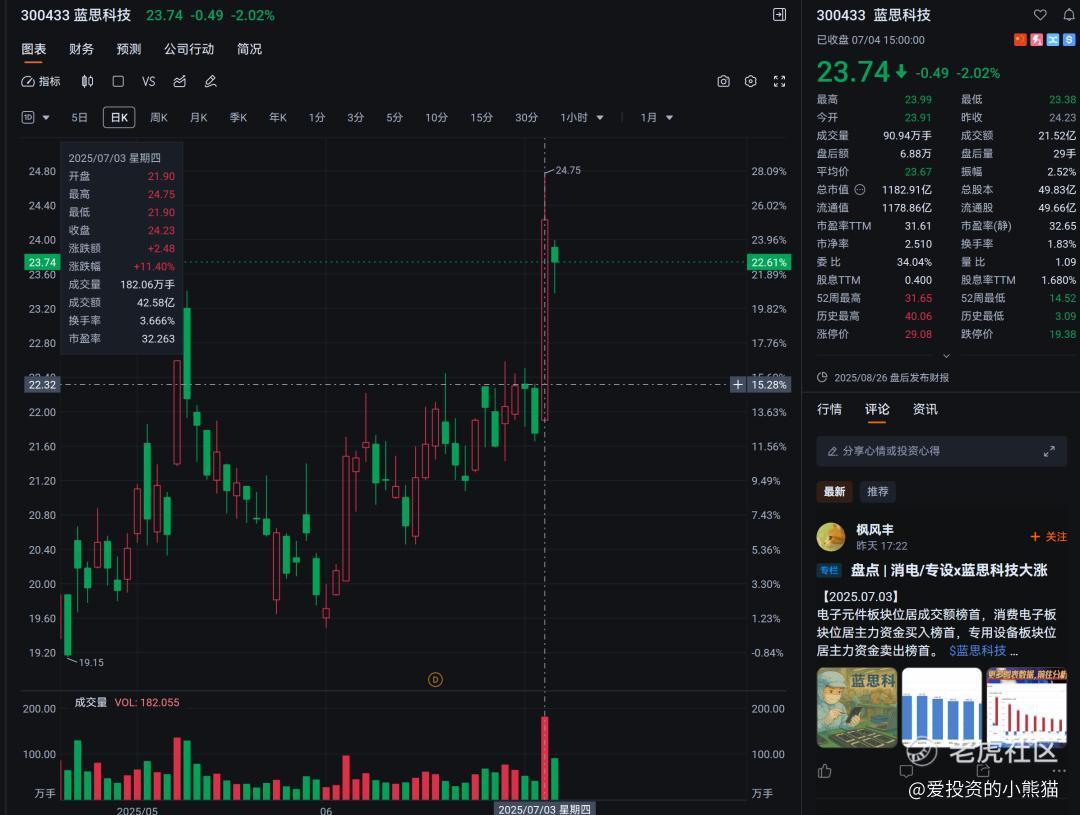Open chart settings hexagon icon

751,81
